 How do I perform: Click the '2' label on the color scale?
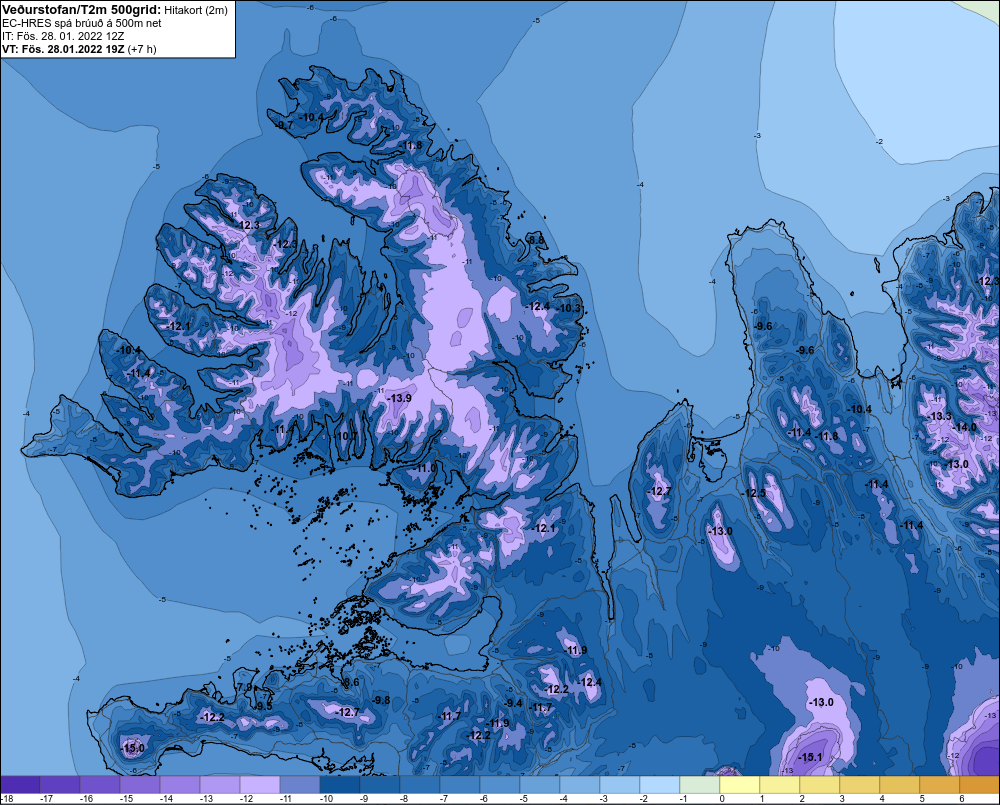tap(802, 799)
